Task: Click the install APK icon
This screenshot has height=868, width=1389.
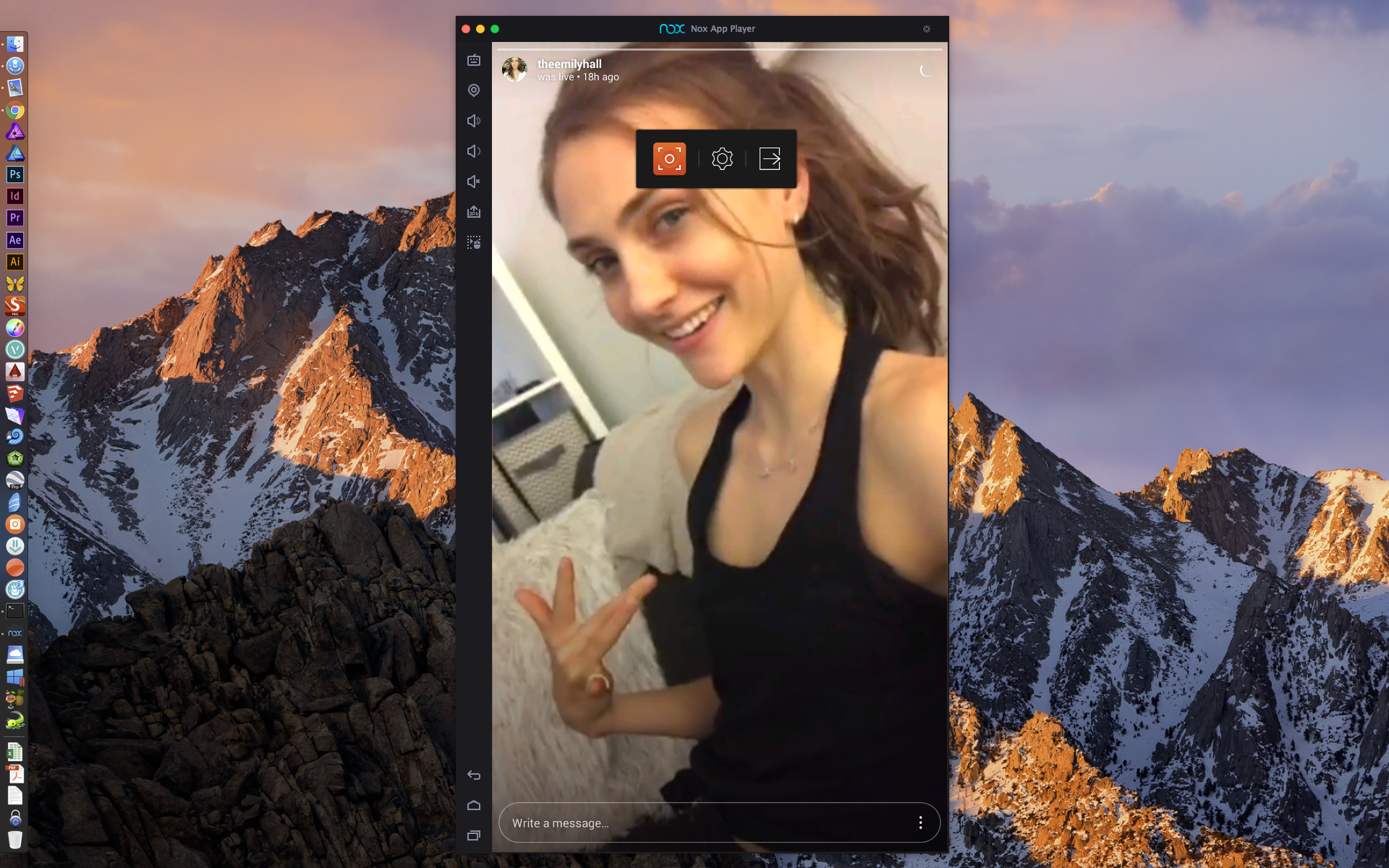Action: point(474,212)
